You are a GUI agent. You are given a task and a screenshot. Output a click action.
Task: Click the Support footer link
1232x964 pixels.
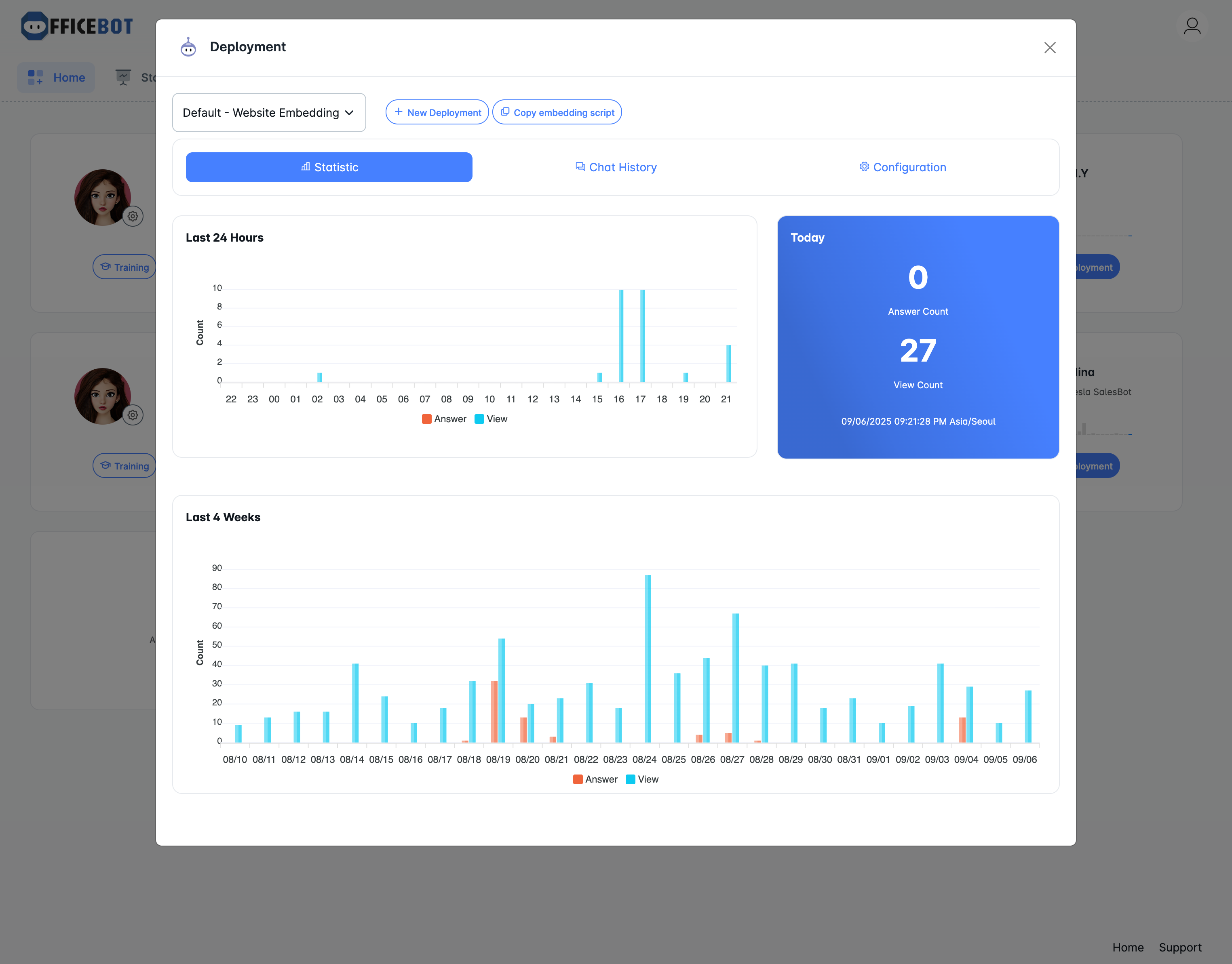[x=1180, y=947]
